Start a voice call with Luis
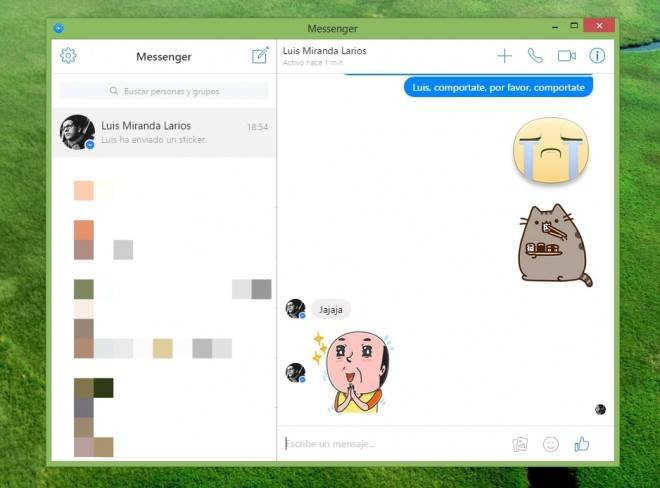Screen dimensions: 660x488 [535, 56]
